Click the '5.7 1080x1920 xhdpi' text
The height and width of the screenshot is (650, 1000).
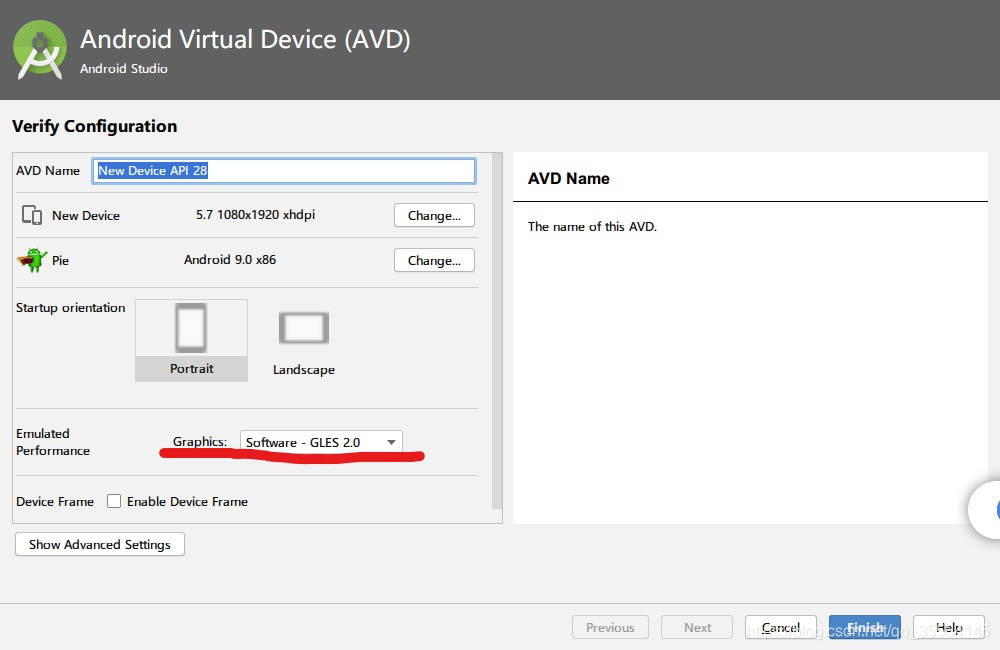(x=256, y=215)
